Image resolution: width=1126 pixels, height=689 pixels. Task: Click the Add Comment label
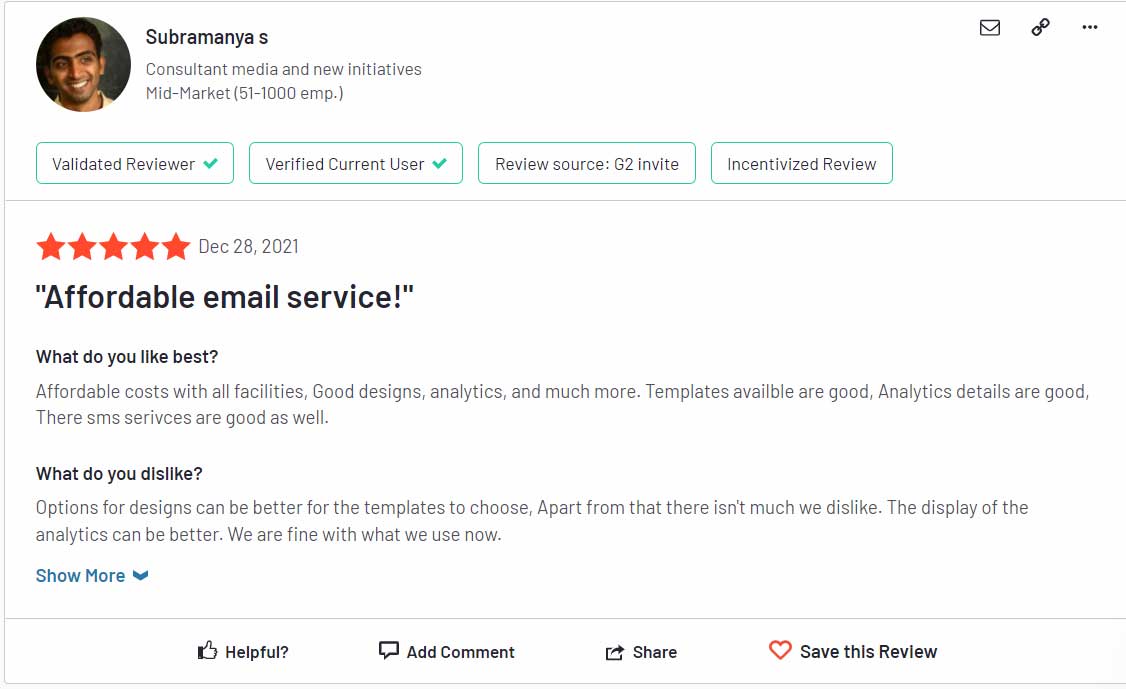pyautogui.click(x=460, y=652)
